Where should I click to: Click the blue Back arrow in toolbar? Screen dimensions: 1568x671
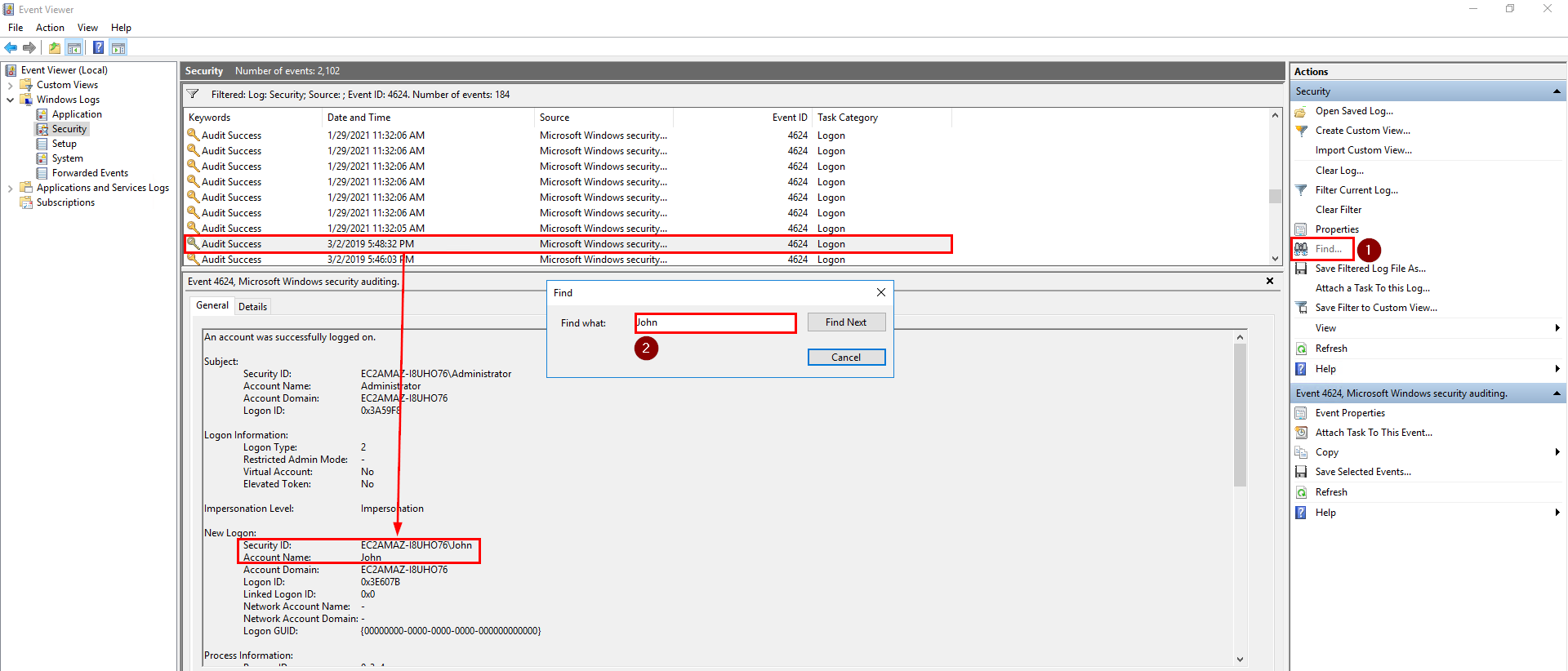[x=11, y=47]
